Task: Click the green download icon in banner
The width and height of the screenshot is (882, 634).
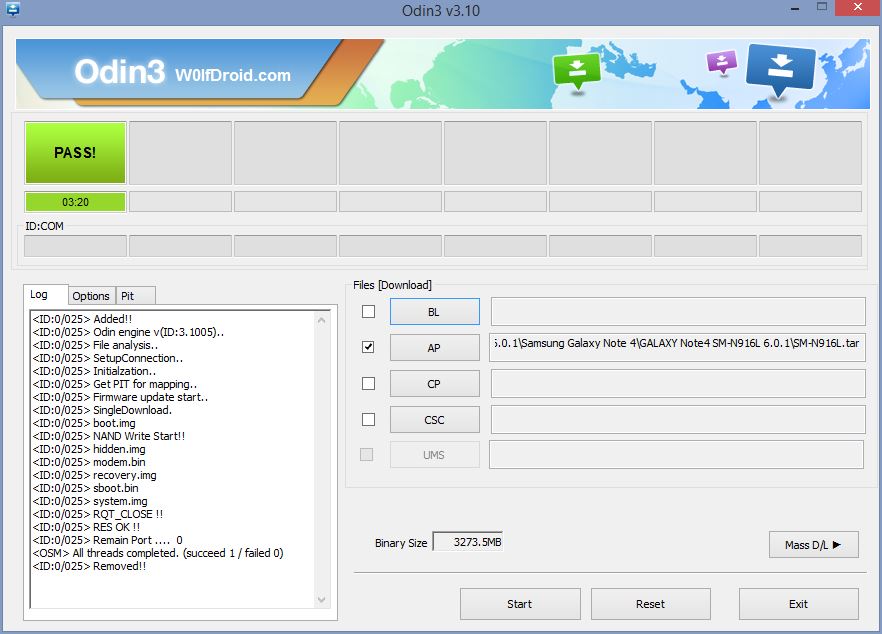Action: click(577, 71)
